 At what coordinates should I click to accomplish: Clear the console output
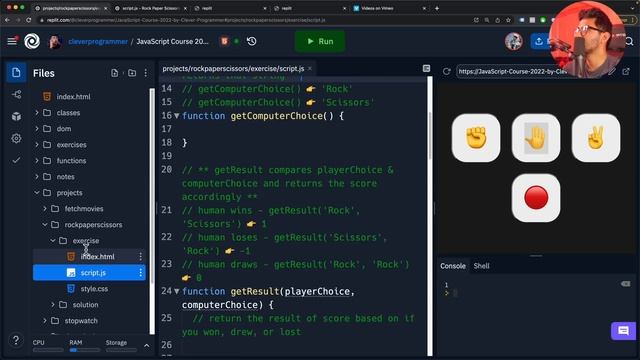point(625,284)
